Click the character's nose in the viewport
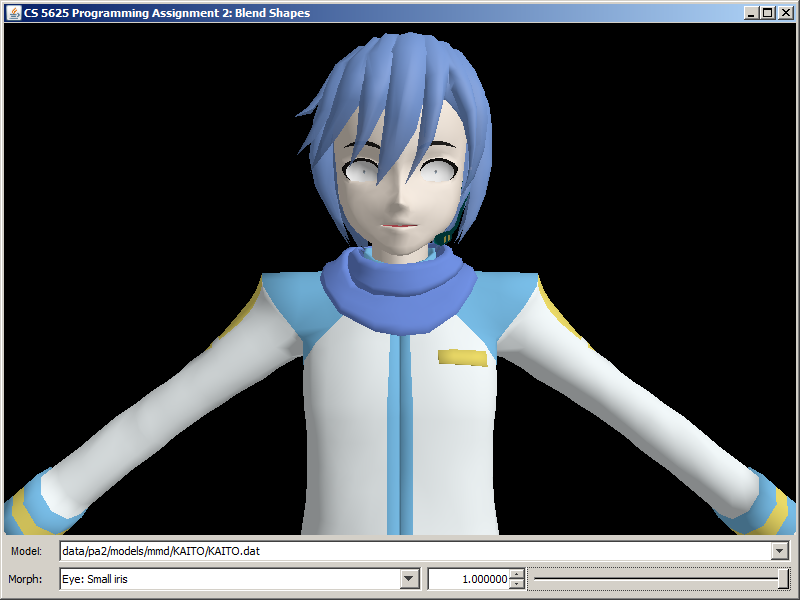Image resolution: width=800 pixels, height=600 pixels. (x=397, y=203)
